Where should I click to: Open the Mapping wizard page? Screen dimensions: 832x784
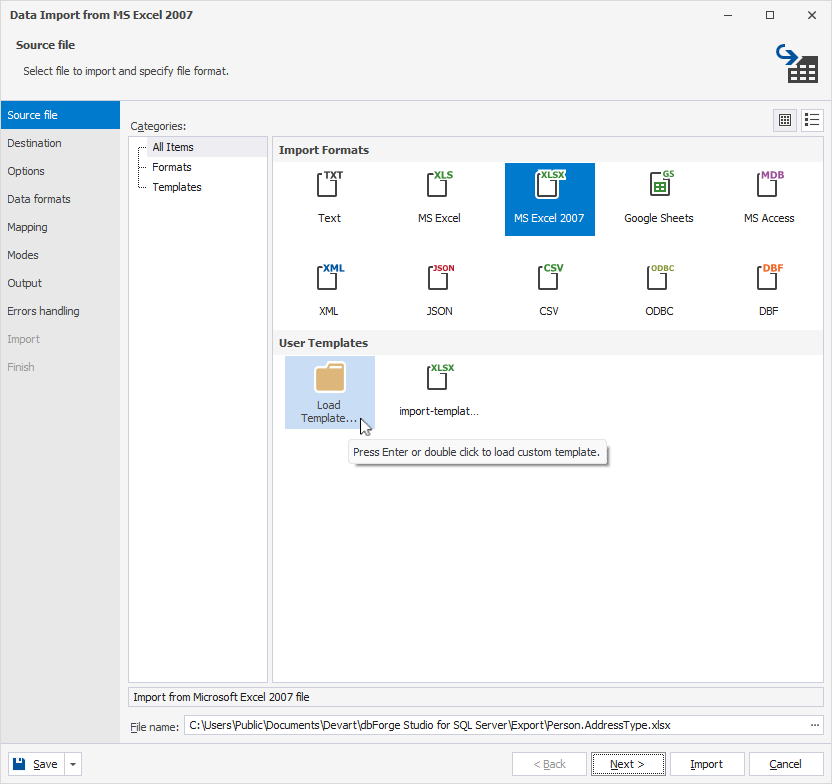tap(60, 227)
